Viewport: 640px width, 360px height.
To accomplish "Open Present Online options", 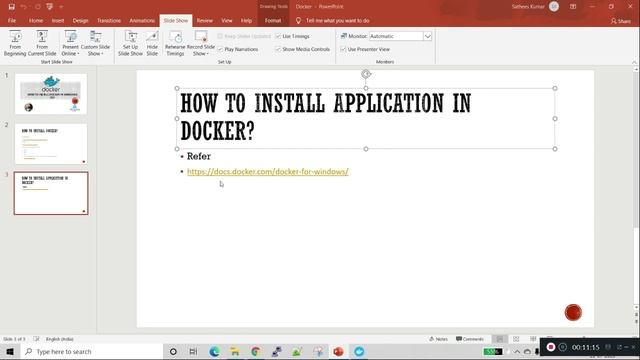I will pos(71,43).
